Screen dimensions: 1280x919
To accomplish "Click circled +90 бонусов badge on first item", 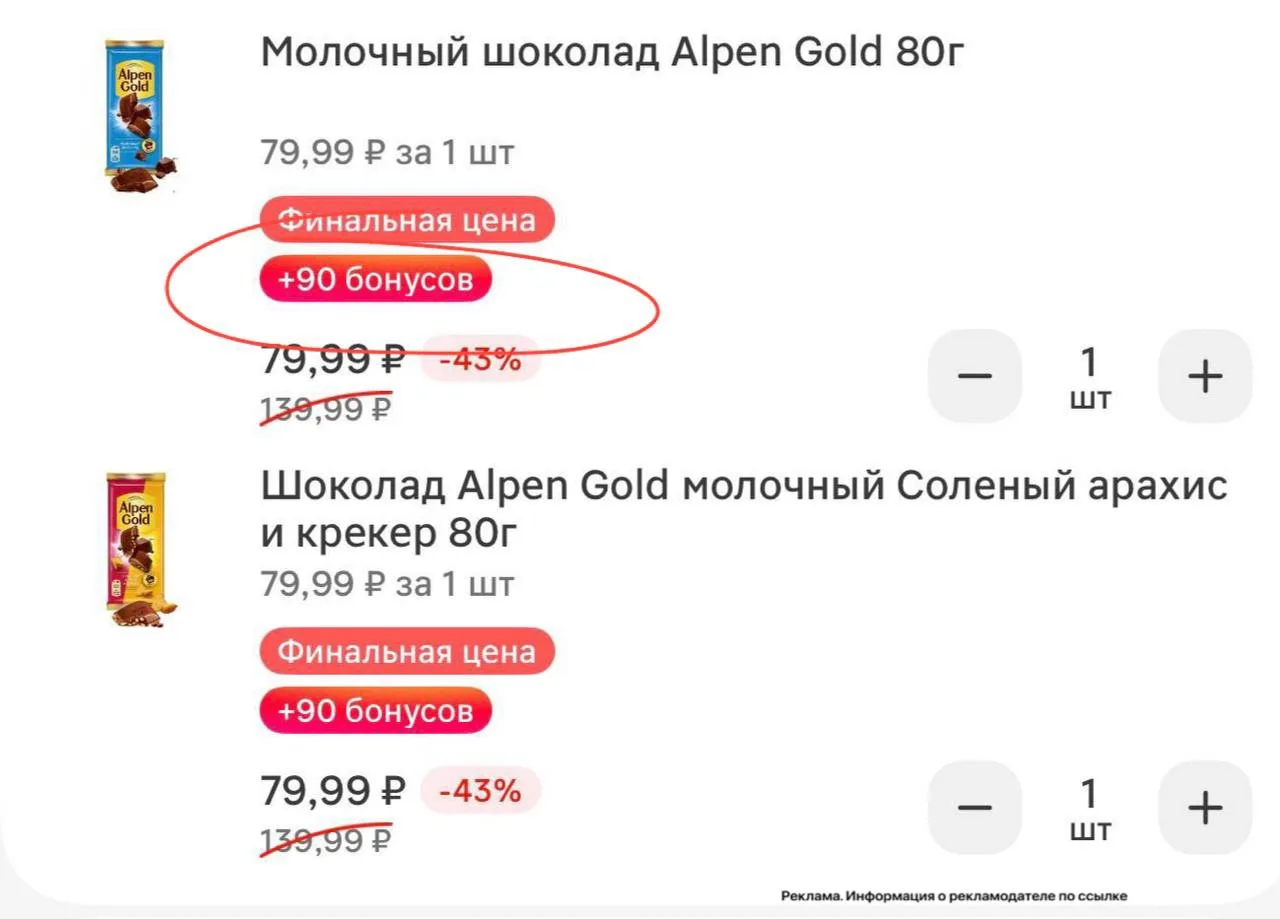I will pyautogui.click(x=376, y=280).
